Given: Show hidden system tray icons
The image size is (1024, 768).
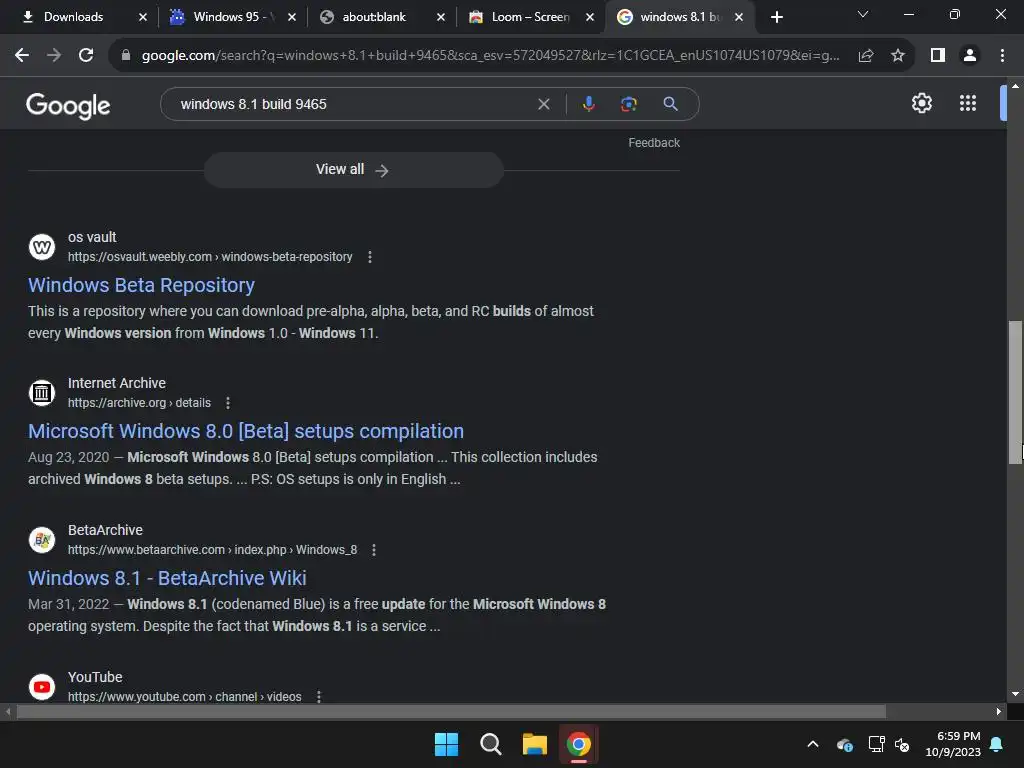Looking at the screenshot, I should [x=812, y=744].
